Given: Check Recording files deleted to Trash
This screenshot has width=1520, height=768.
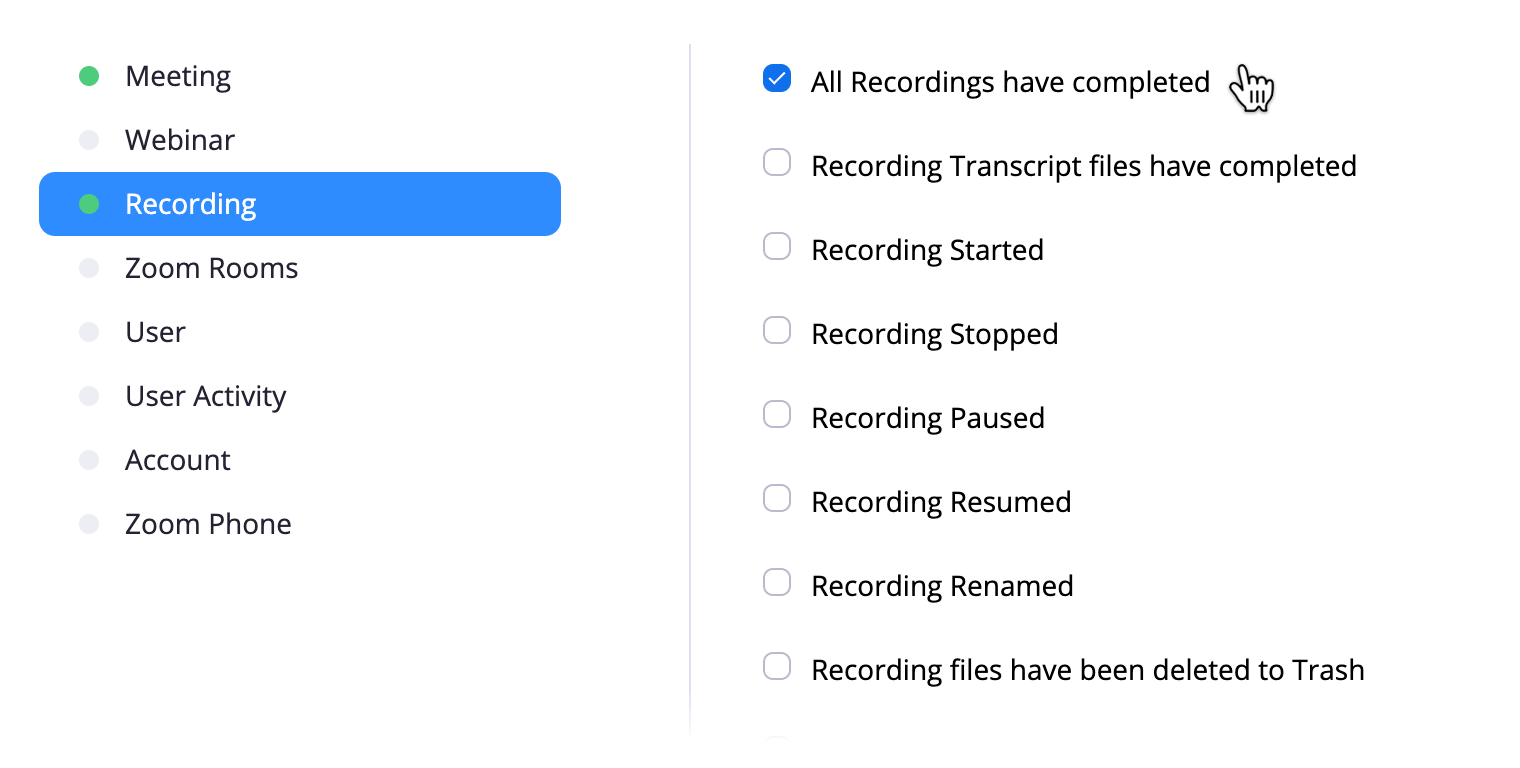Looking at the screenshot, I should click(777, 666).
